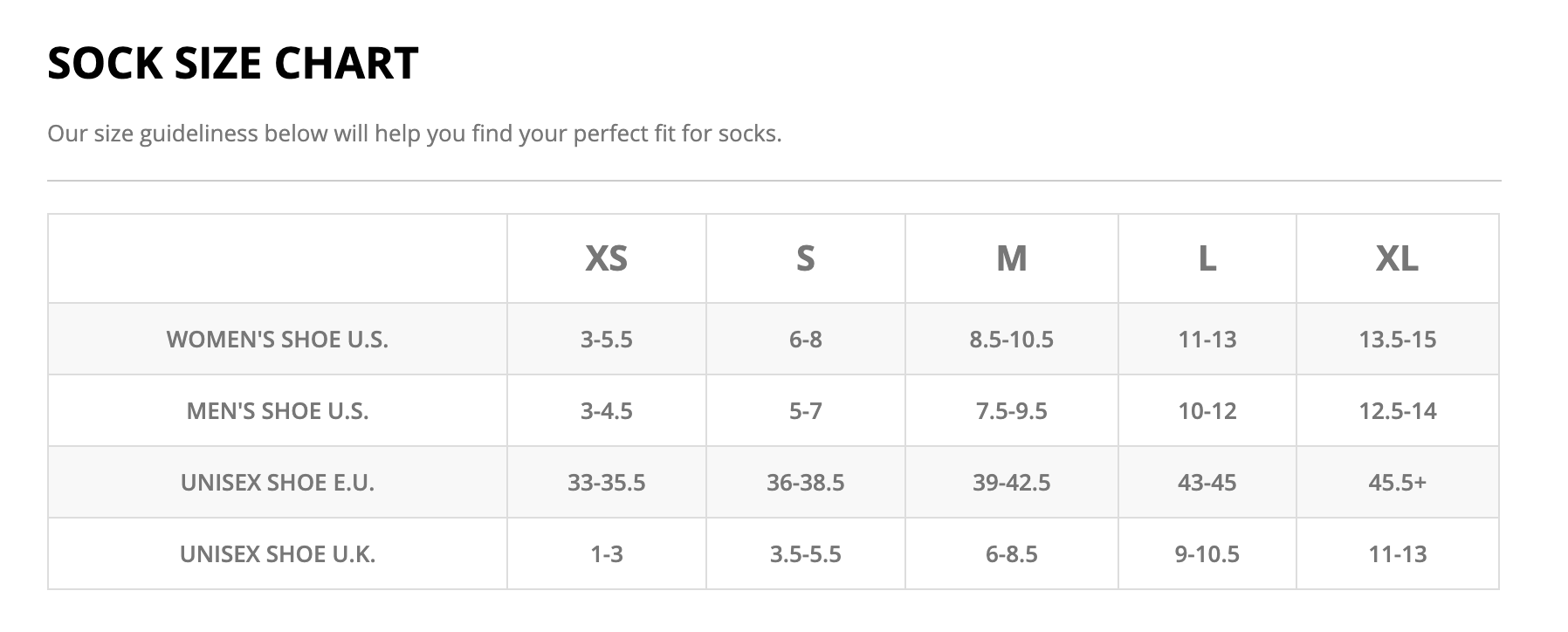Select the women's XS value 3-5.5
This screenshot has width=1568, height=632.
pos(606,339)
